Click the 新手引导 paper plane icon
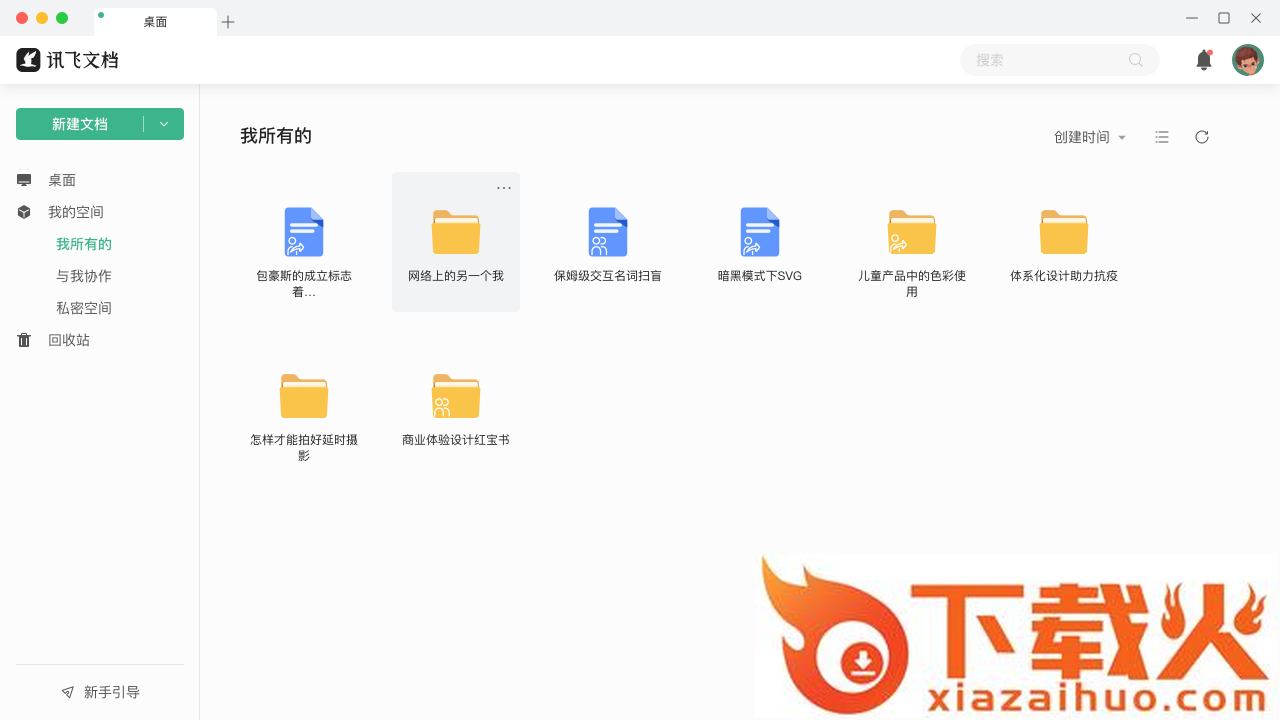 68,692
